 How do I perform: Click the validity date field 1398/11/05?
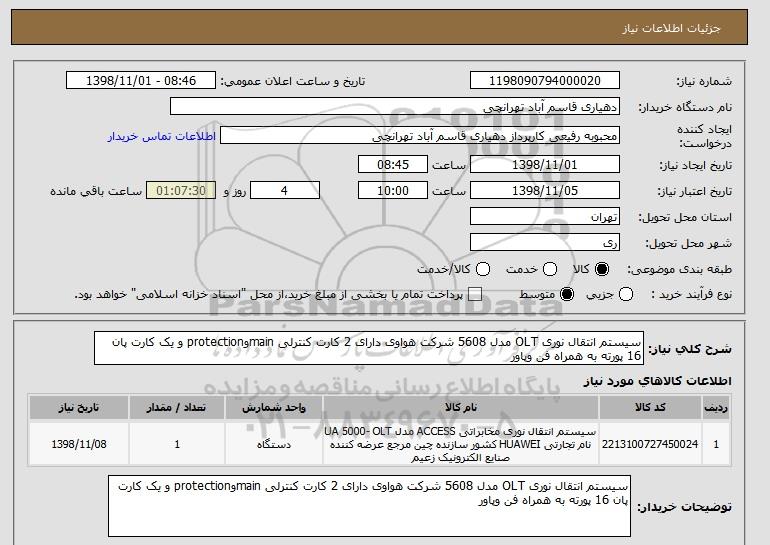tap(545, 191)
